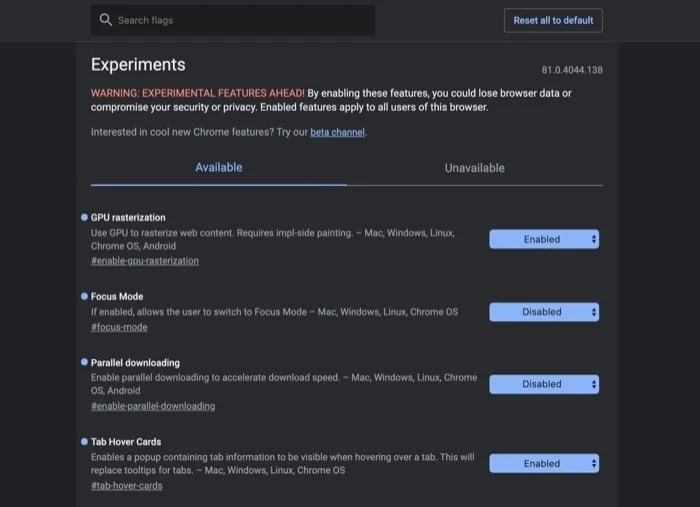Click #enable-parallel-downloading anchor link
Image resolution: width=700 pixels, height=507 pixels.
point(152,406)
